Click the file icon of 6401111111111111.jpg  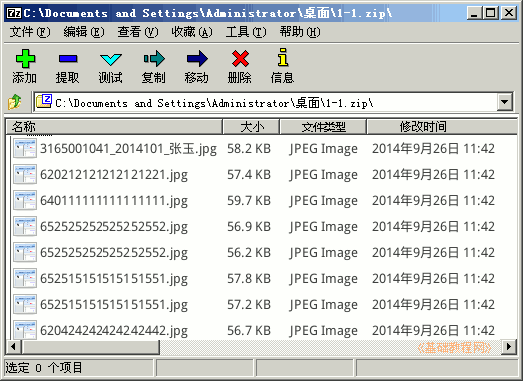tap(25, 201)
